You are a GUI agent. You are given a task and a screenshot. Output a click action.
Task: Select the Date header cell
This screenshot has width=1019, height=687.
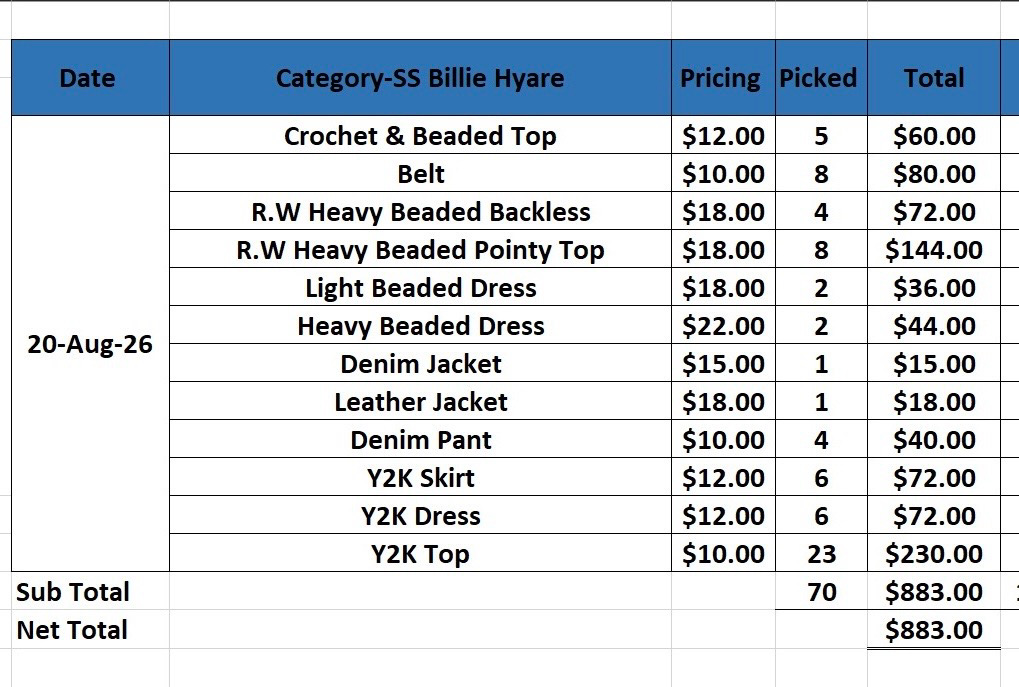(90, 78)
